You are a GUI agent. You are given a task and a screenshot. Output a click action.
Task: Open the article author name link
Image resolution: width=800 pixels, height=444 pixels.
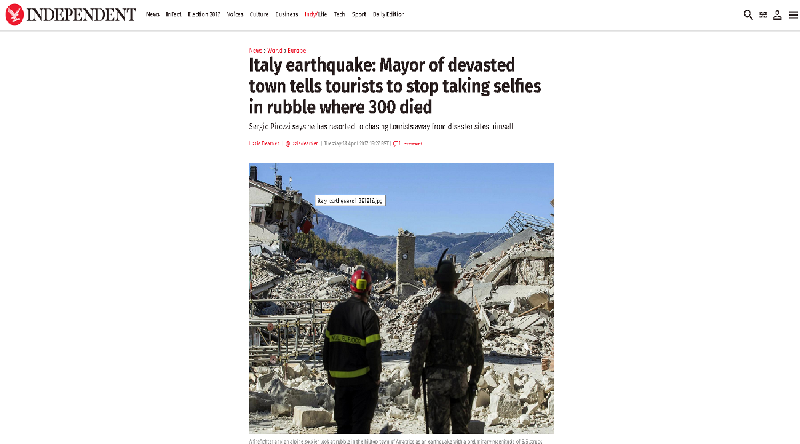point(264,143)
